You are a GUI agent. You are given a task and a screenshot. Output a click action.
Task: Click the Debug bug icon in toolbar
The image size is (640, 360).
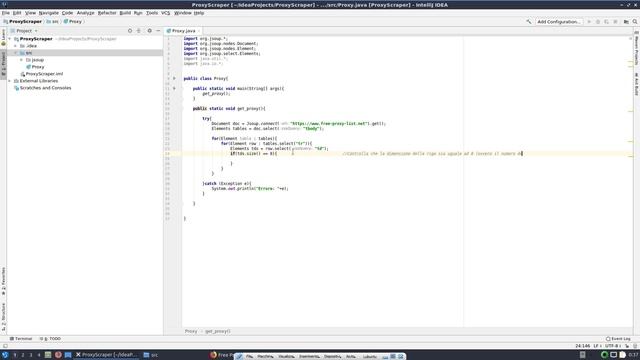tap(598, 22)
